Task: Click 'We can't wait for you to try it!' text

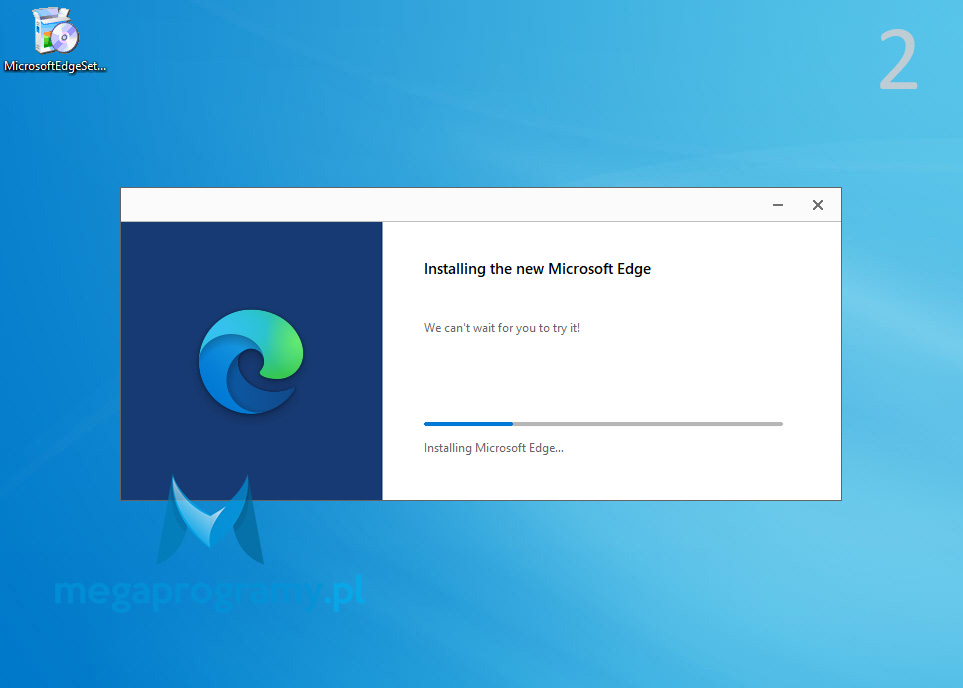Action: click(501, 328)
